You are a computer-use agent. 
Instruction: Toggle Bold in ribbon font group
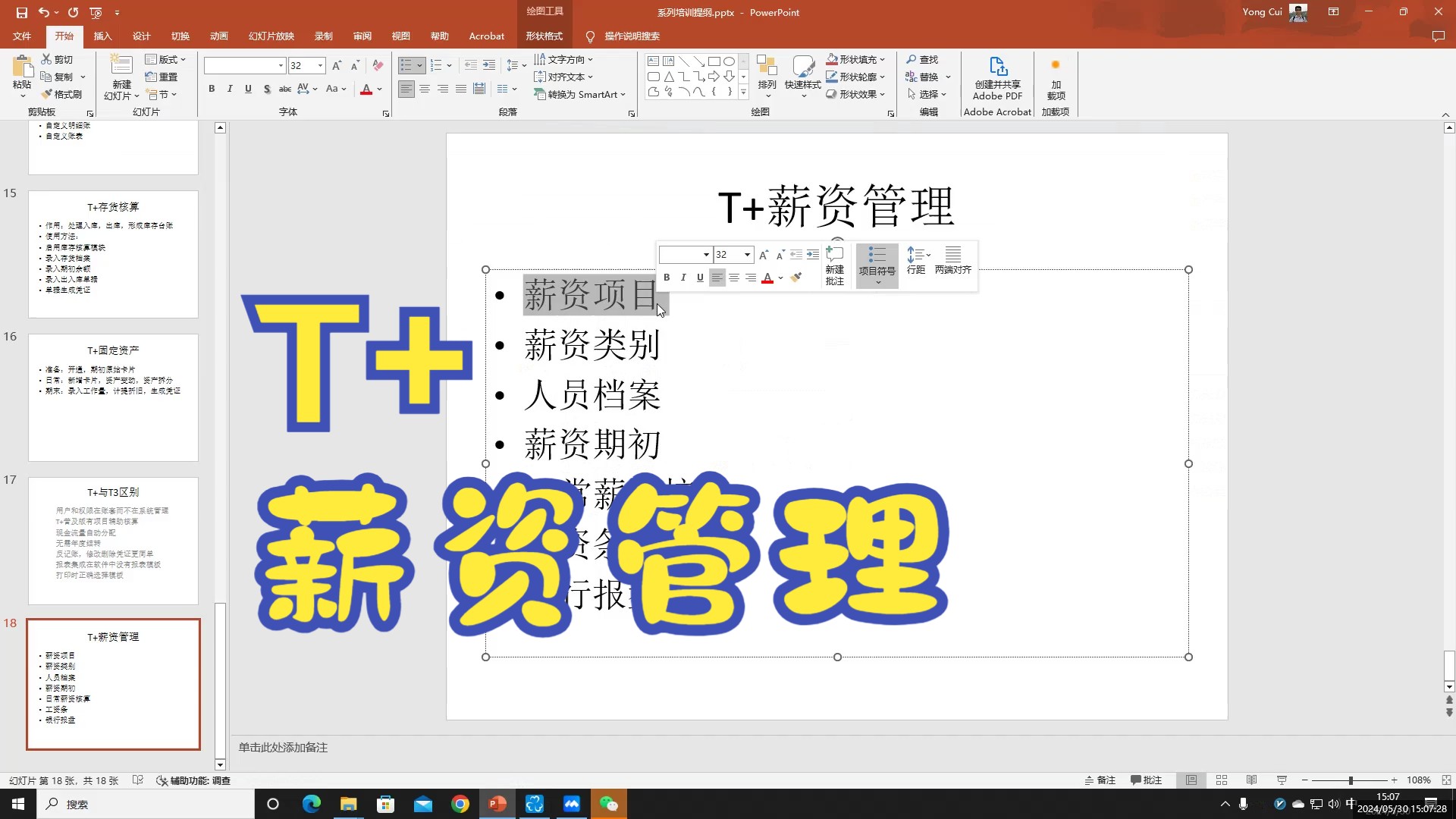[x=212, y=89]
